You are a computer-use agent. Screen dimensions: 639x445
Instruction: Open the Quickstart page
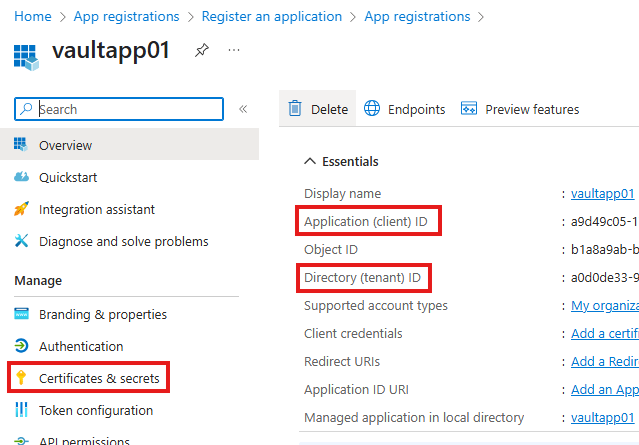[x=68, y=178]
